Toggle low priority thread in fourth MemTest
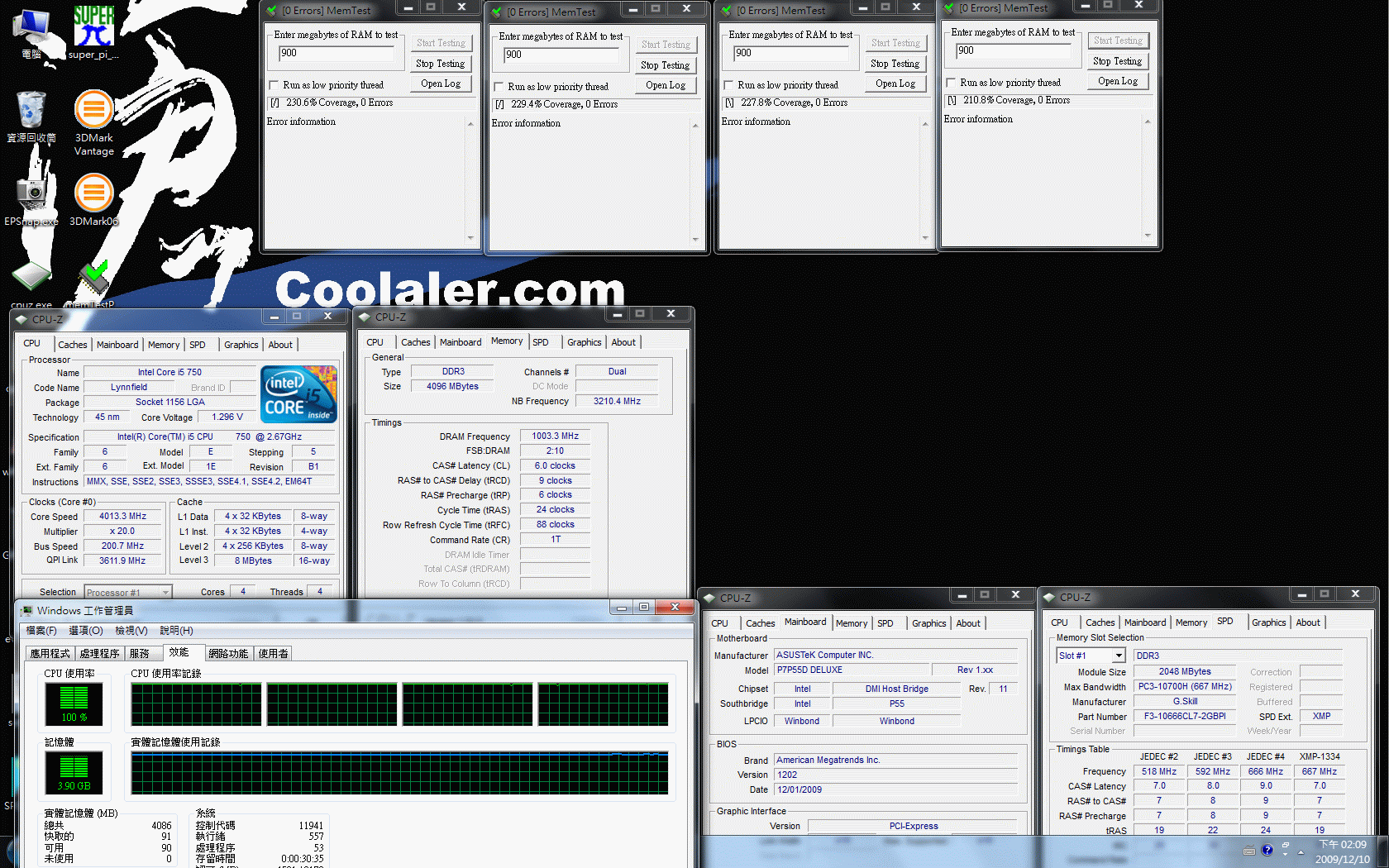 coord(951,83)
